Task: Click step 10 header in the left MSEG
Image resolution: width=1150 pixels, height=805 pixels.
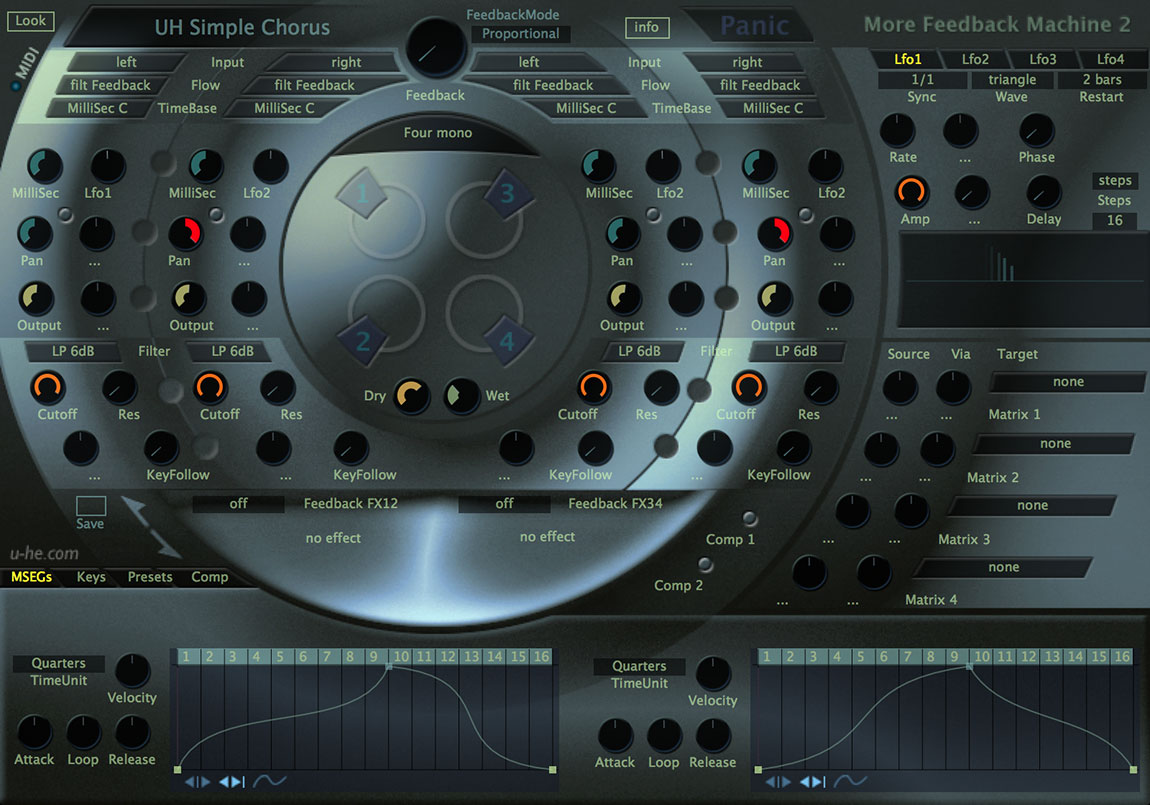Action: [400, 656]
